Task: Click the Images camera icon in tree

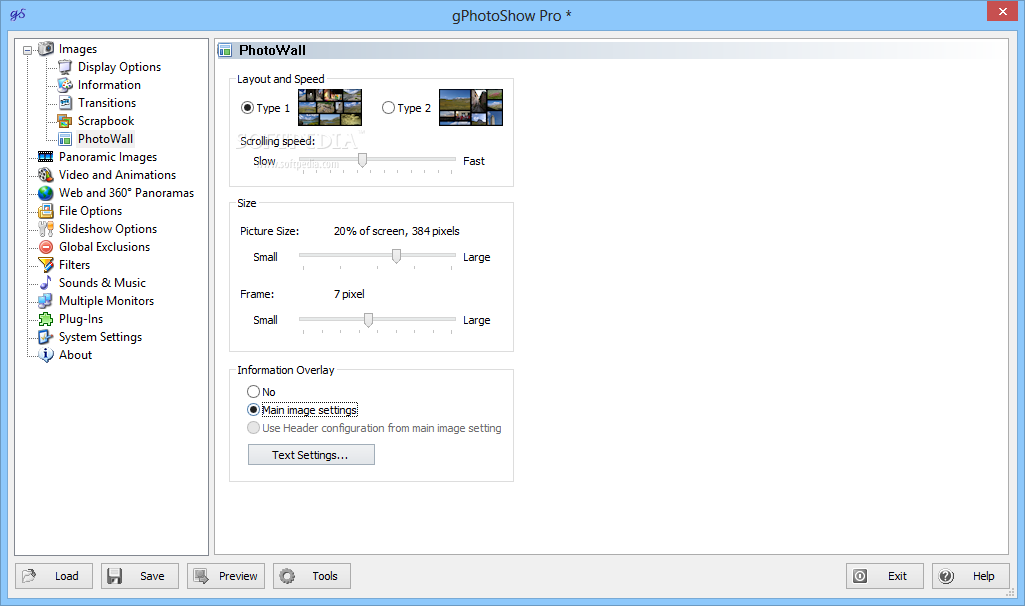Action: (46, 49)
